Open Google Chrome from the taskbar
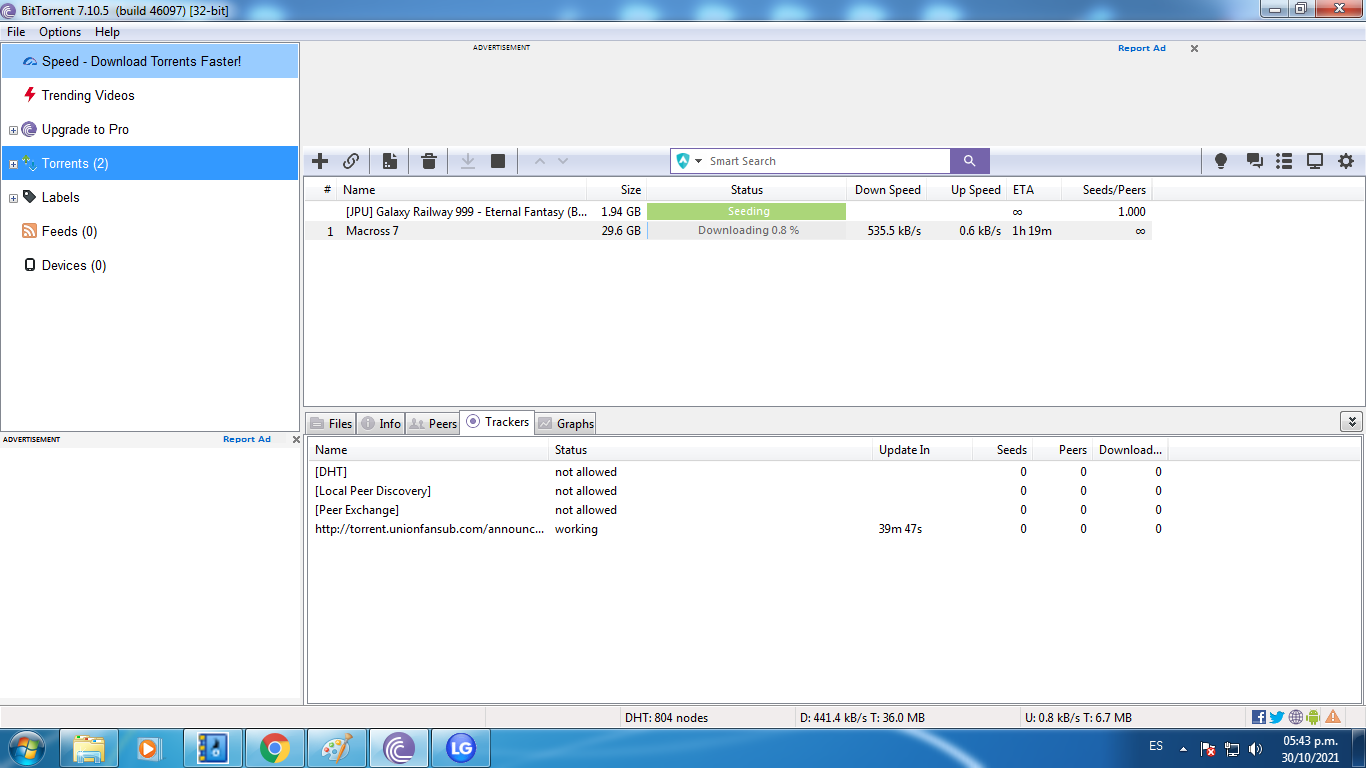This screenshot has height=768, width=1366. pyautogui.click(x=275, y=748)
